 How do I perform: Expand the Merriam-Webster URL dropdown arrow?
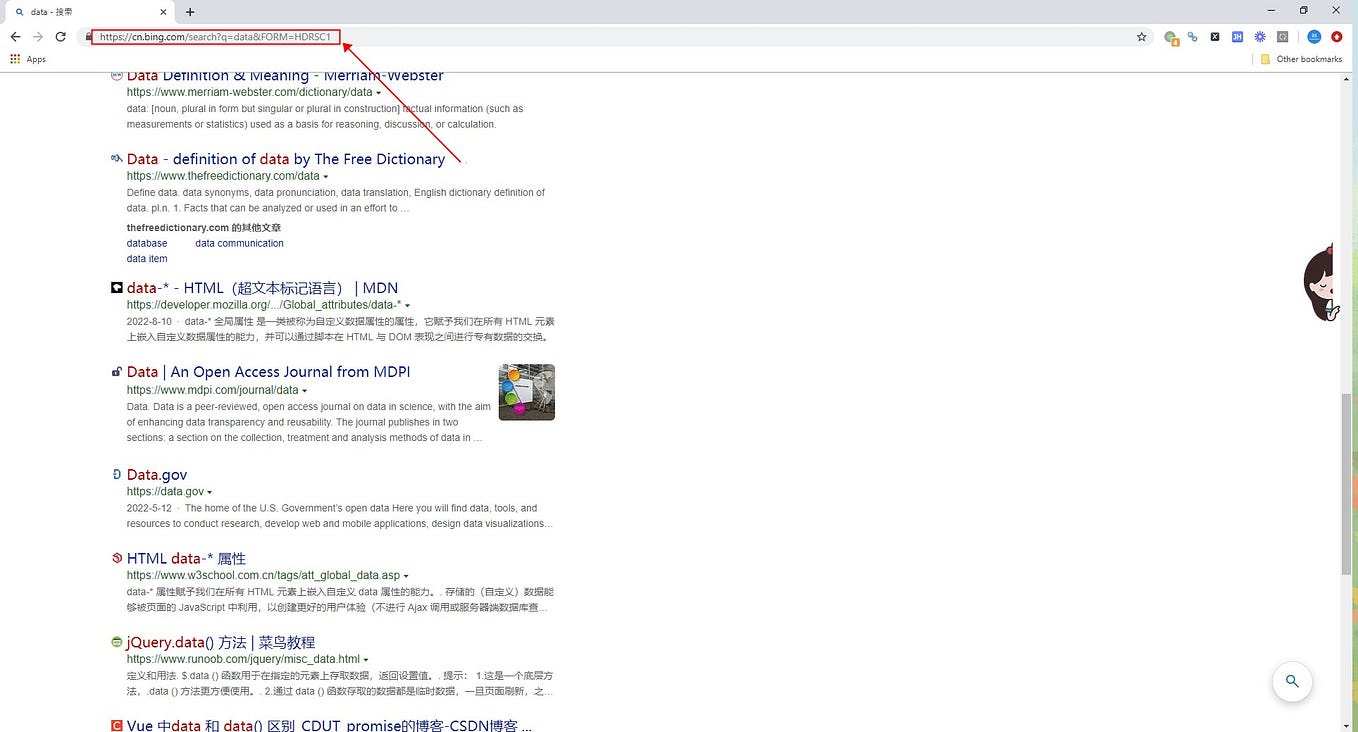tap(377, 91)
